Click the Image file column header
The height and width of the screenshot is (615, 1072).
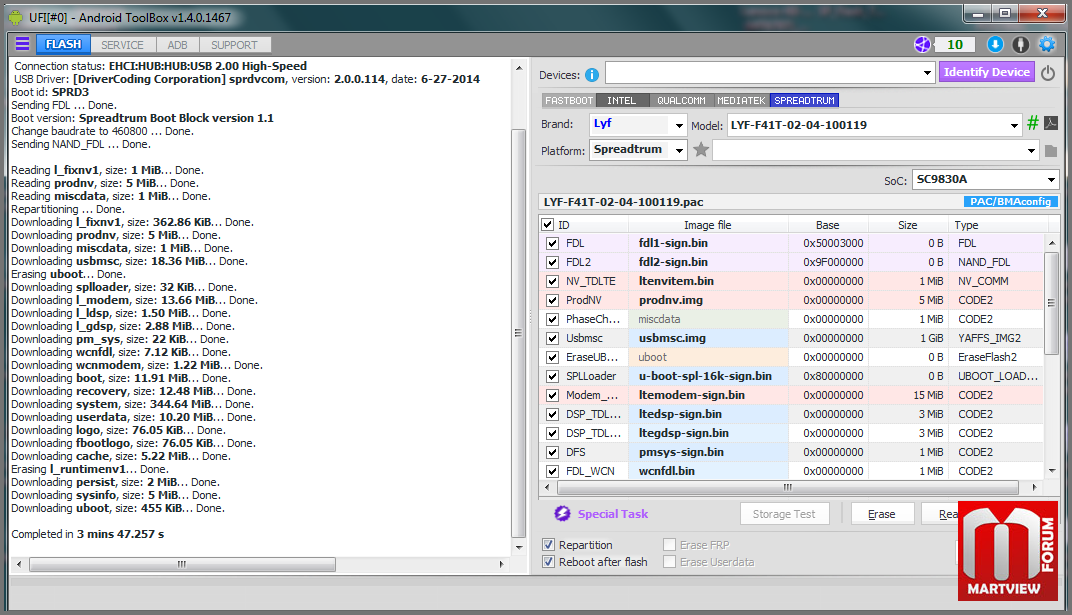click(x=708, y=225)
